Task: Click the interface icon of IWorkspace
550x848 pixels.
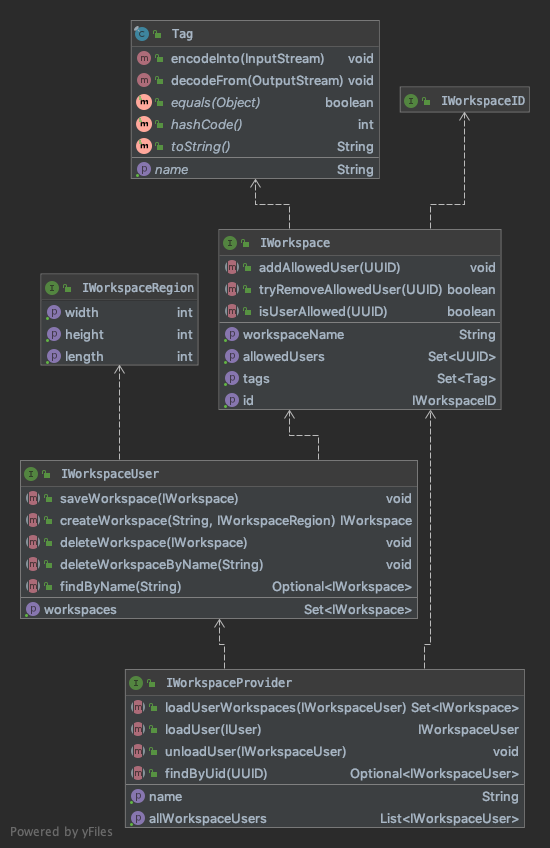Action: (x=230, y=243)
